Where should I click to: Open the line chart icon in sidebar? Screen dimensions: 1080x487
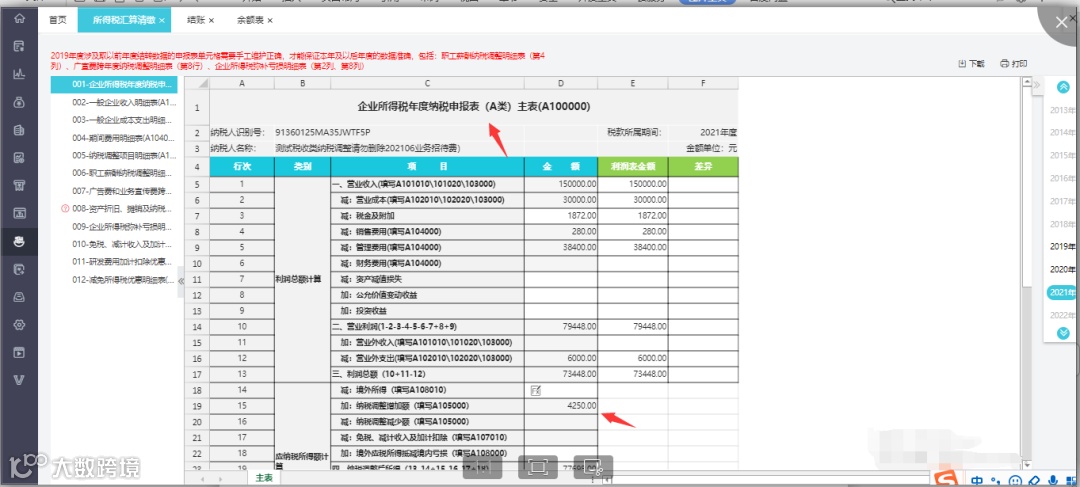[x=19, y=74]
